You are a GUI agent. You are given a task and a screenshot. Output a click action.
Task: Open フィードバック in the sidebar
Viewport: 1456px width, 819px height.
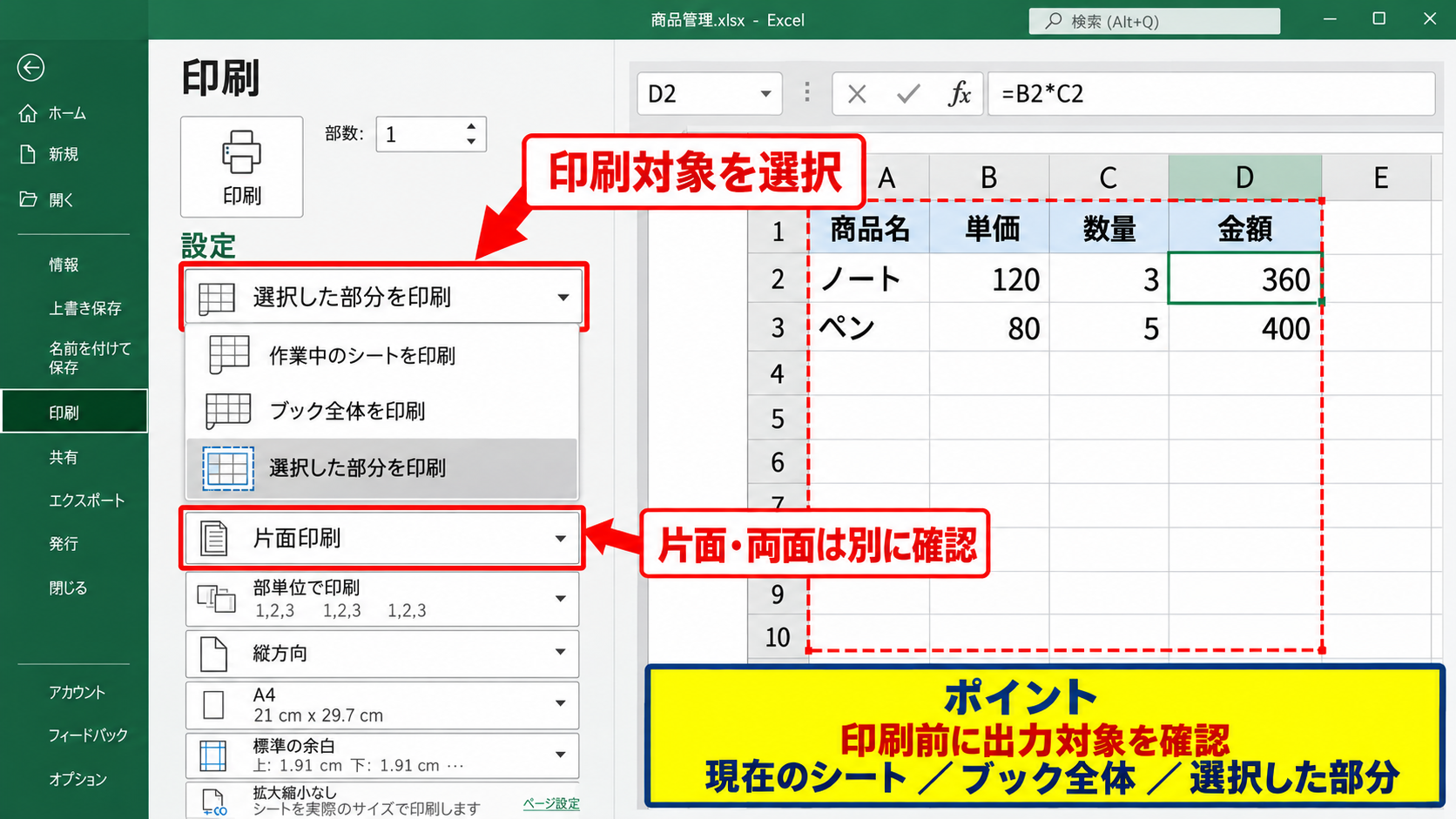pos(88,735)
